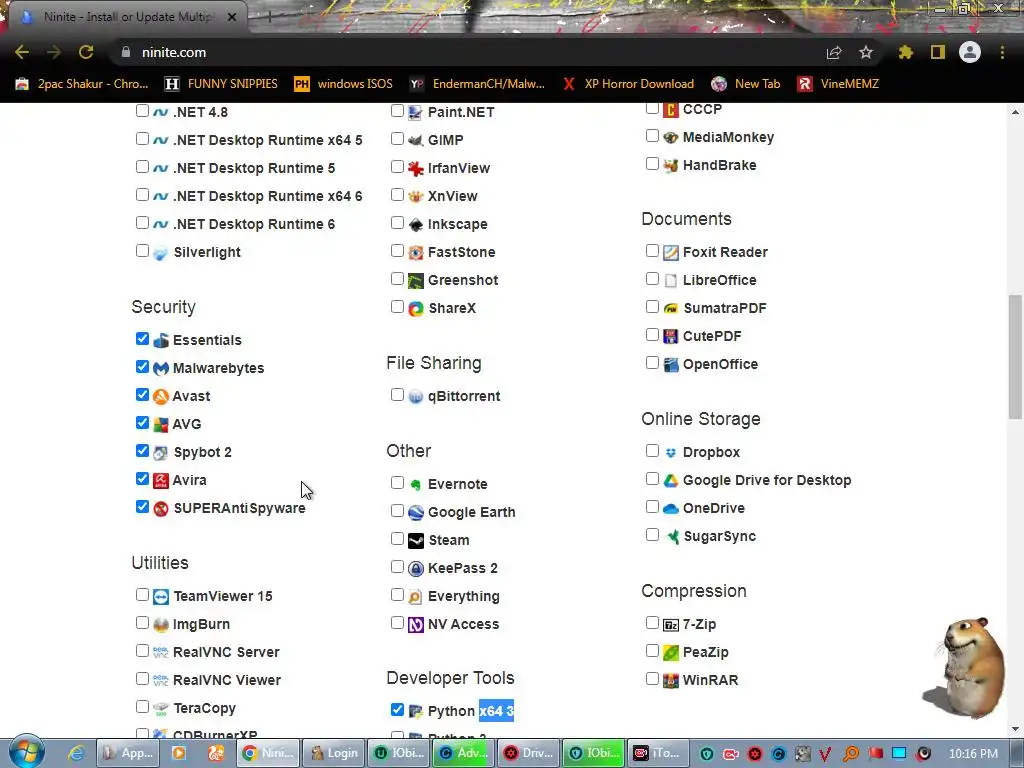Bookmark this page with the star
The height and width of the screenshot is (768, 1024).
(x=866, y=52)
